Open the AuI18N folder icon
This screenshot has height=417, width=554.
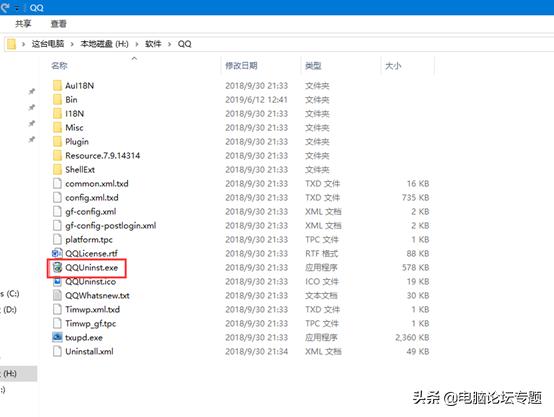57,86
